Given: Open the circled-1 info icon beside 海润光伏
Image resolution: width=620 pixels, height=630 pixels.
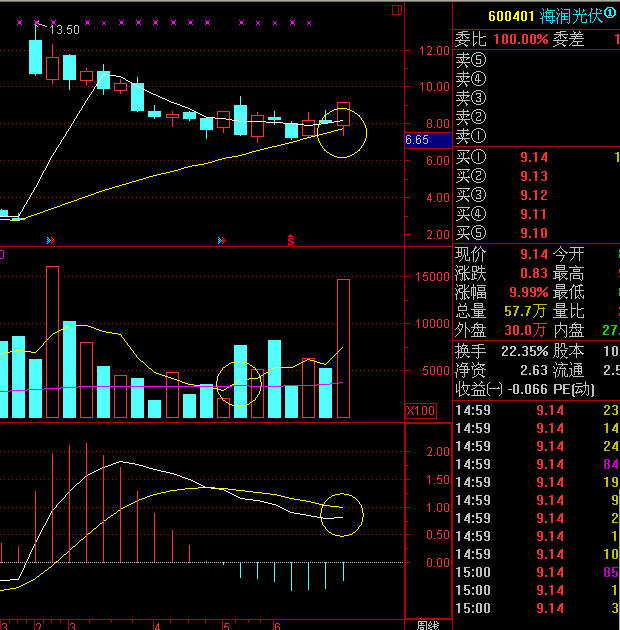Looking at the screenshot, I should (610, 13).
